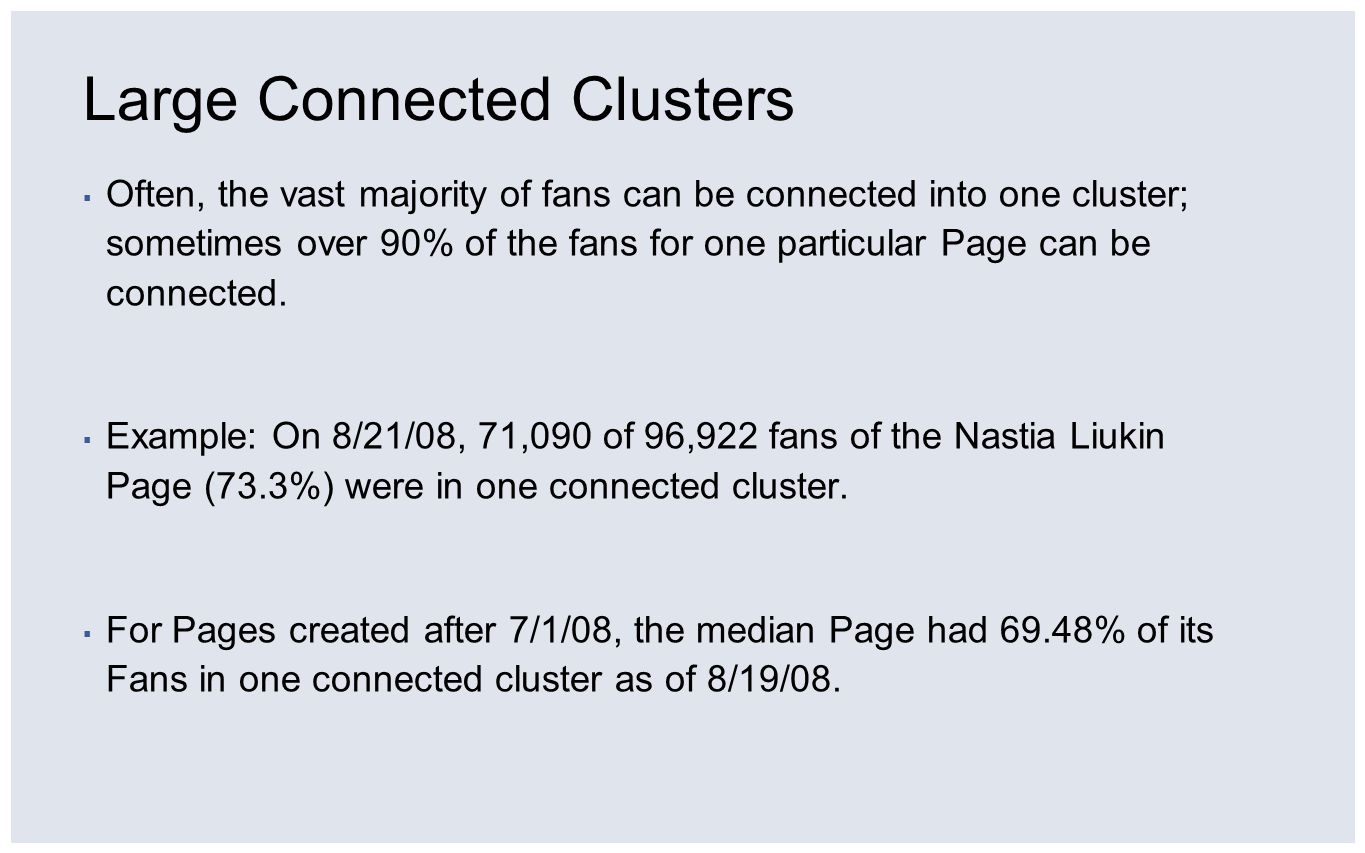The width and height of the screenshot is (1365, 853).
Task: Select the first bullet marker before "Often"
Action: 88,197
